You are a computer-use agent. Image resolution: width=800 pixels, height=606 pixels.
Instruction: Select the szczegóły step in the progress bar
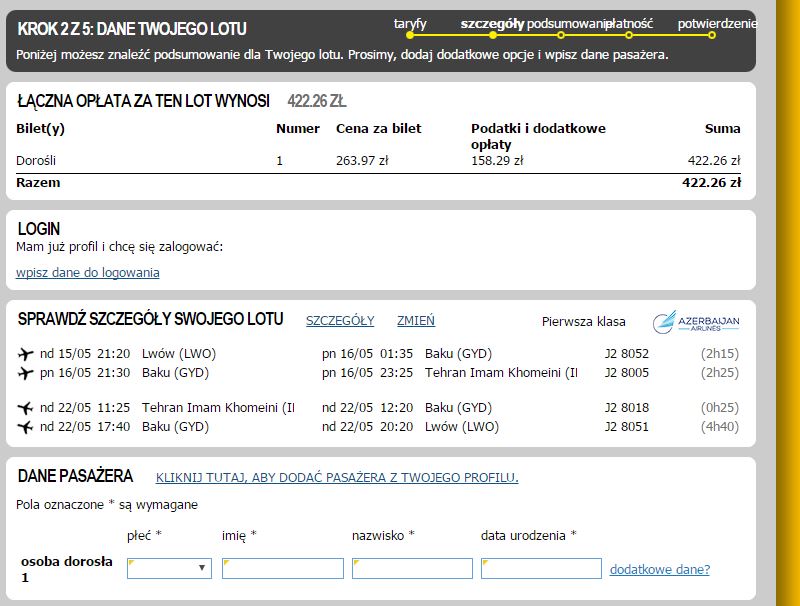492,23
